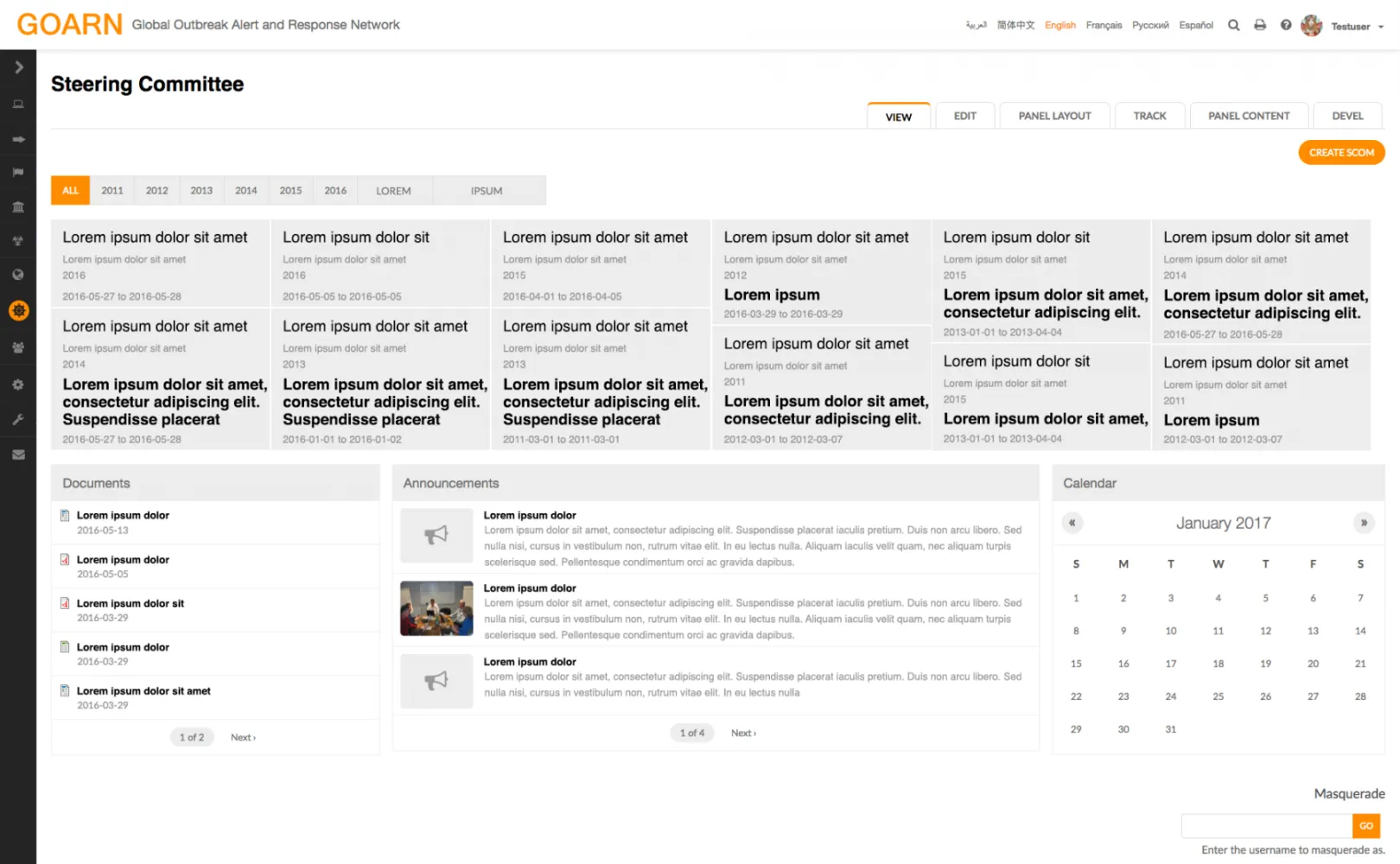Filter meetings by 2013
Screen dimensions: 1400x864
tap(201, 190)
